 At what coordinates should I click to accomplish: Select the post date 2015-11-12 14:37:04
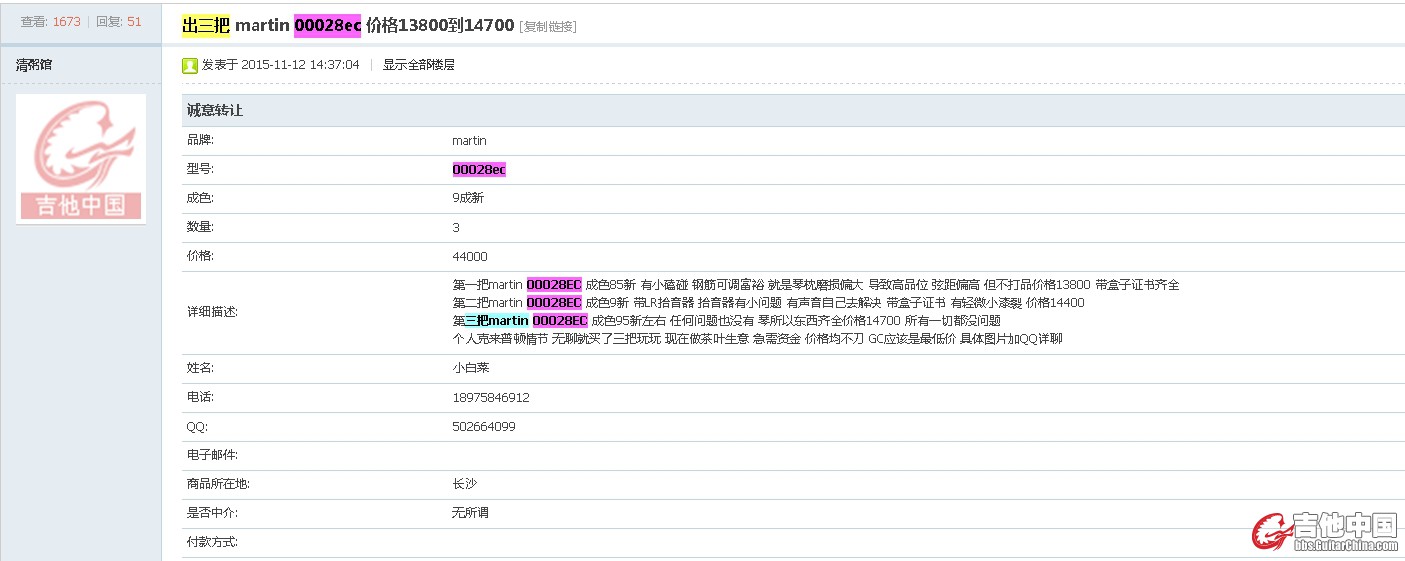[300, 65]
